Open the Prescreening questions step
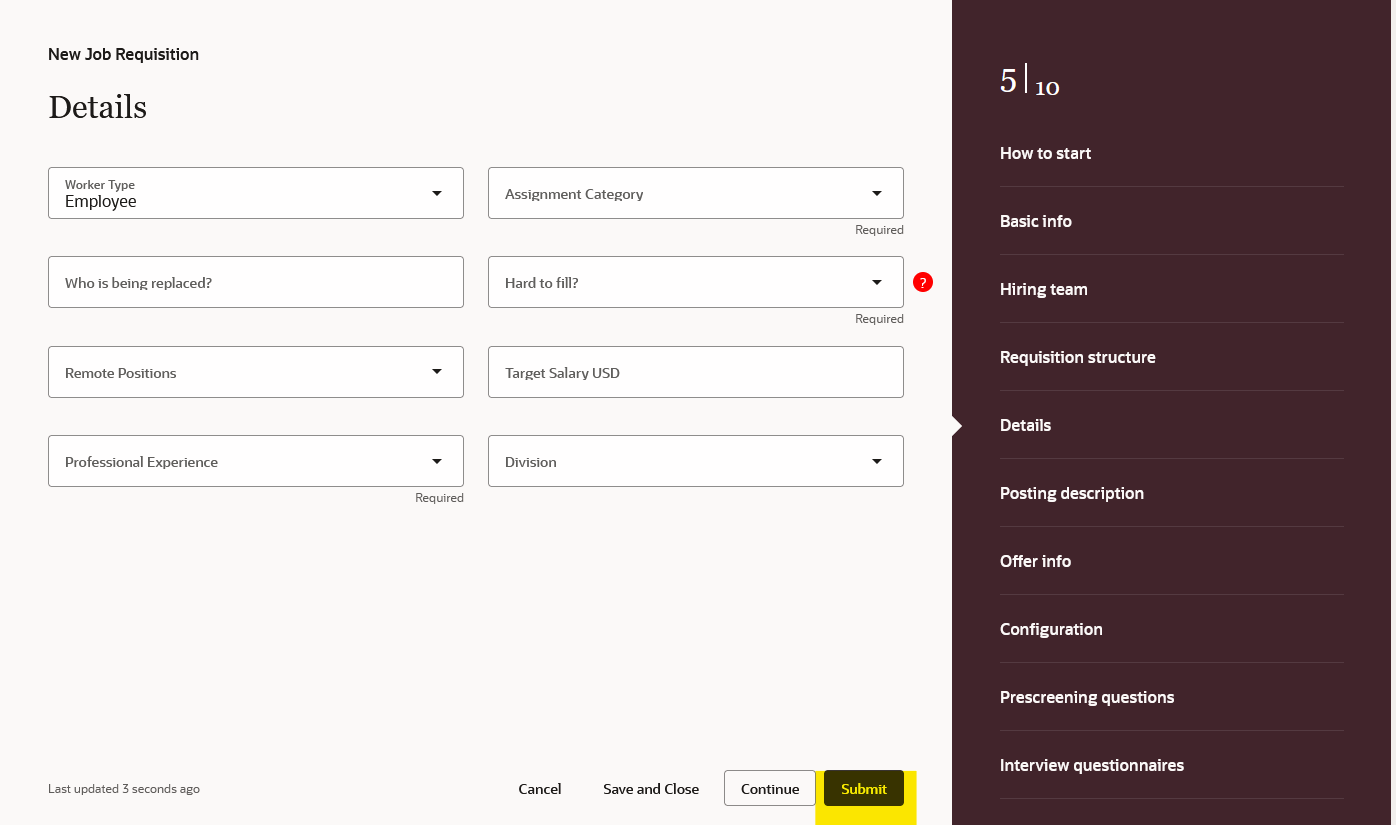 click(x=1087, y=697)
